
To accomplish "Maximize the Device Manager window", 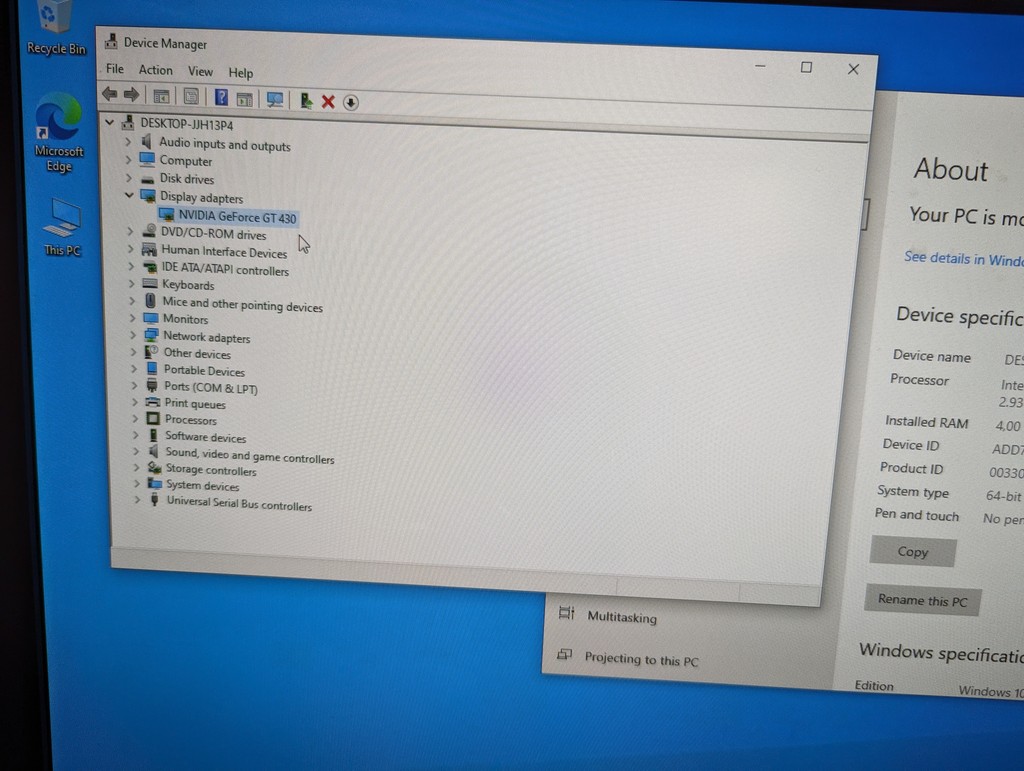I will point(807,67).
